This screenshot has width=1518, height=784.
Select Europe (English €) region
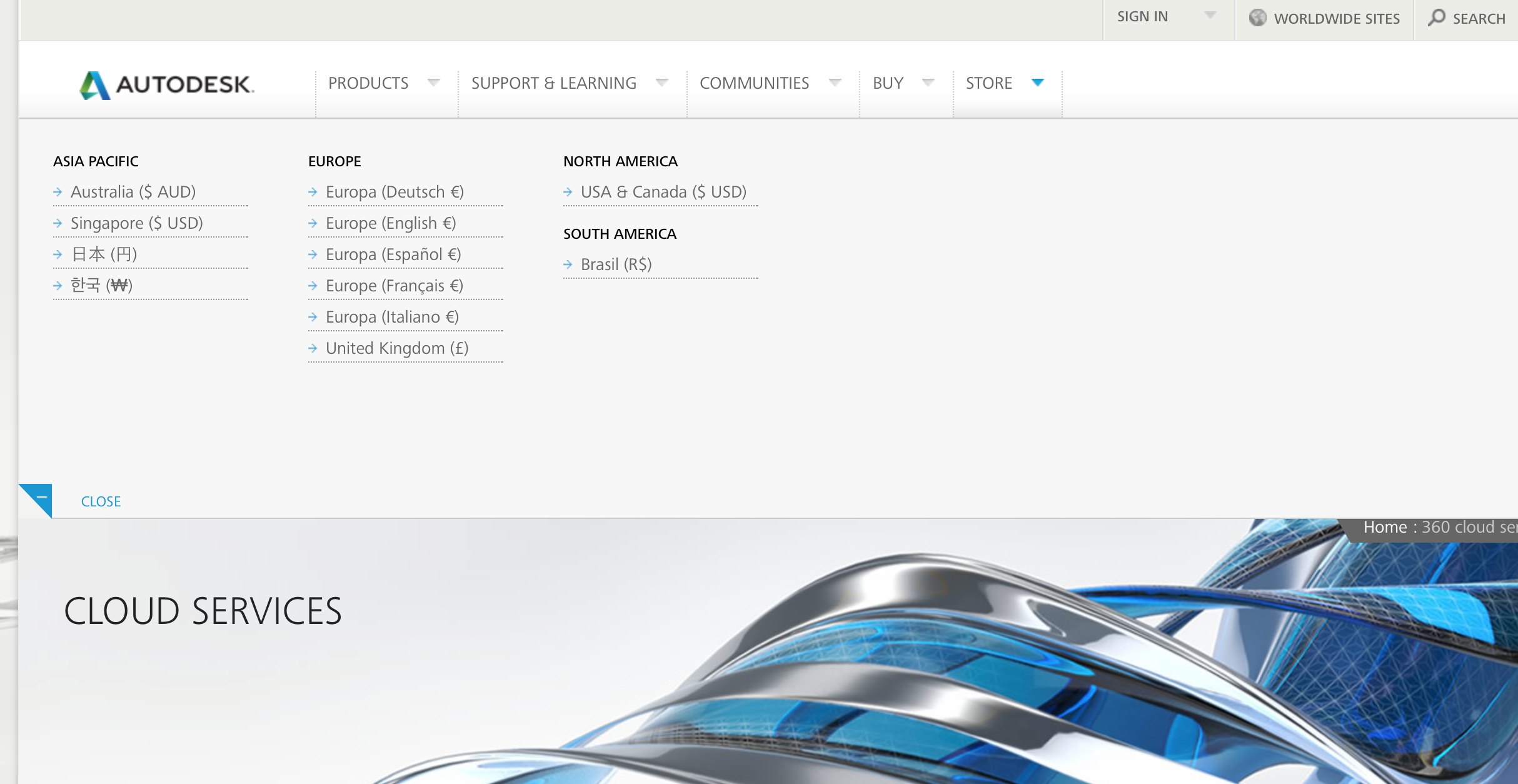[x=391, y=223]
